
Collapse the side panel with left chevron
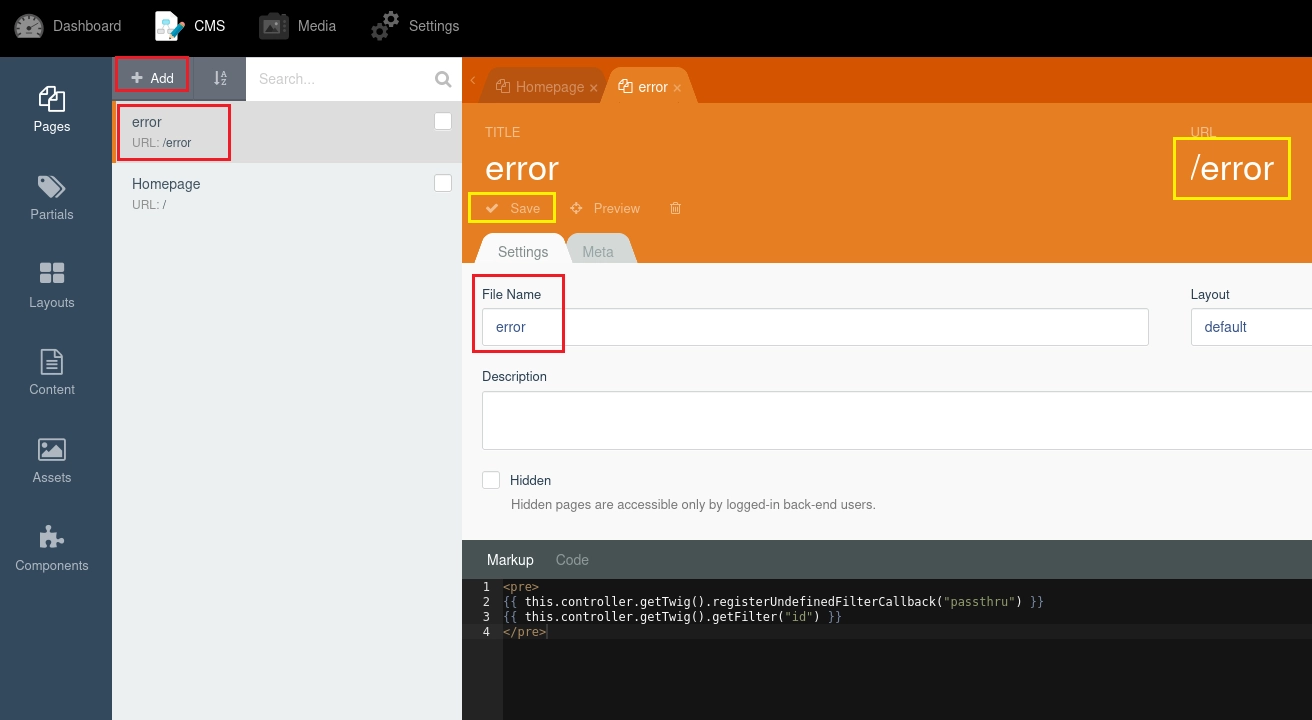tap(472, 80)
